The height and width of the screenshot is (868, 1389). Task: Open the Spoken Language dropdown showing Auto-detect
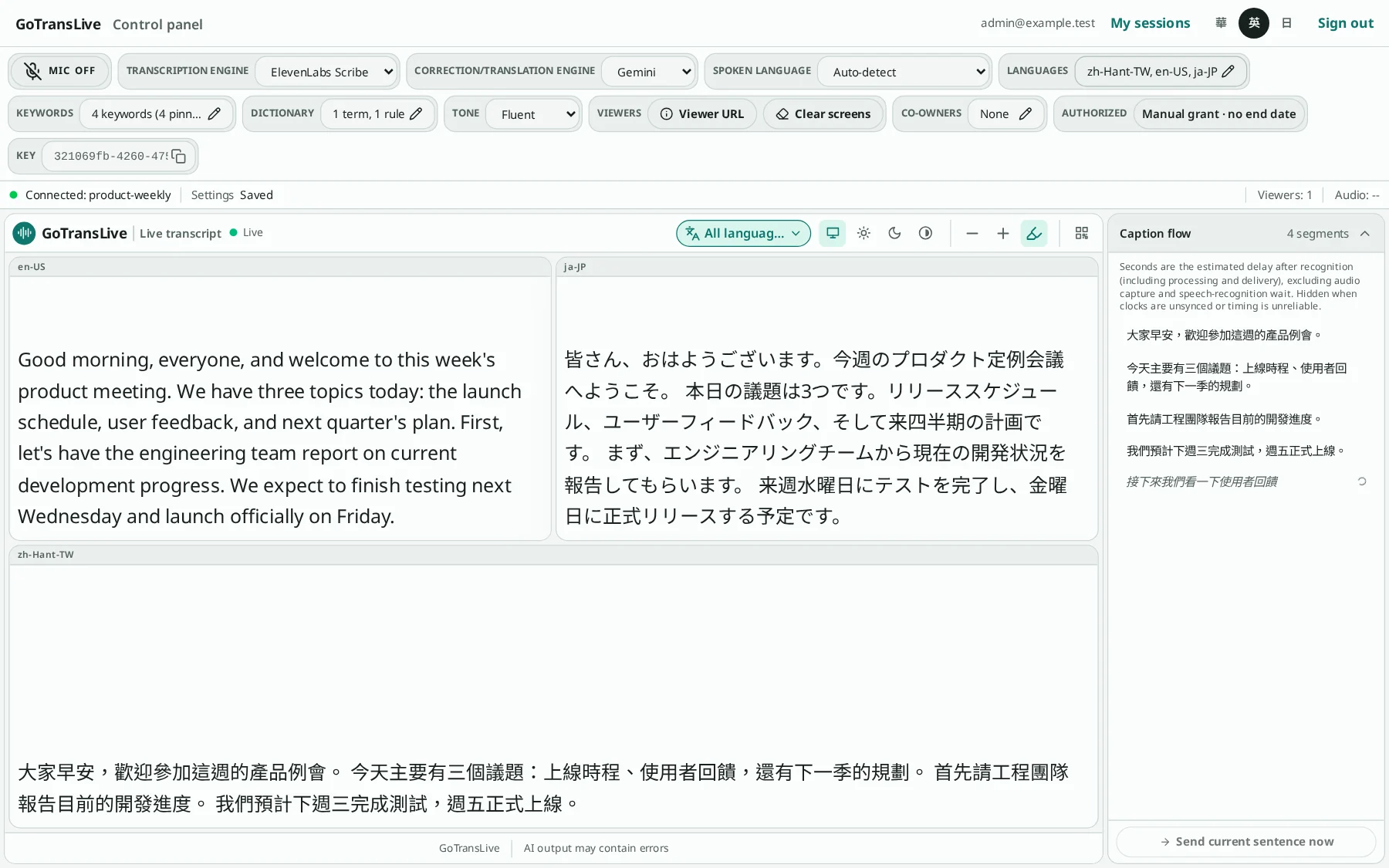click(x=904, y=72)
